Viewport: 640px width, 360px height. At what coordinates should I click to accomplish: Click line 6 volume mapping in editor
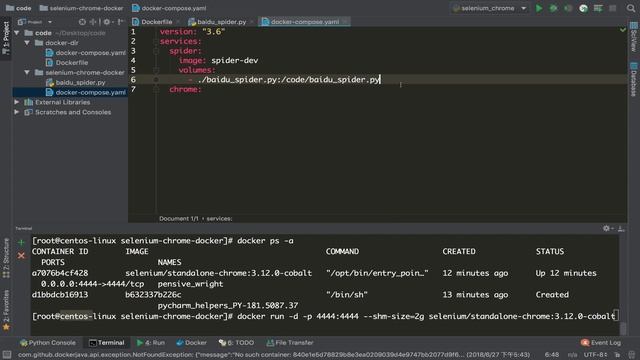pos(288,80)
